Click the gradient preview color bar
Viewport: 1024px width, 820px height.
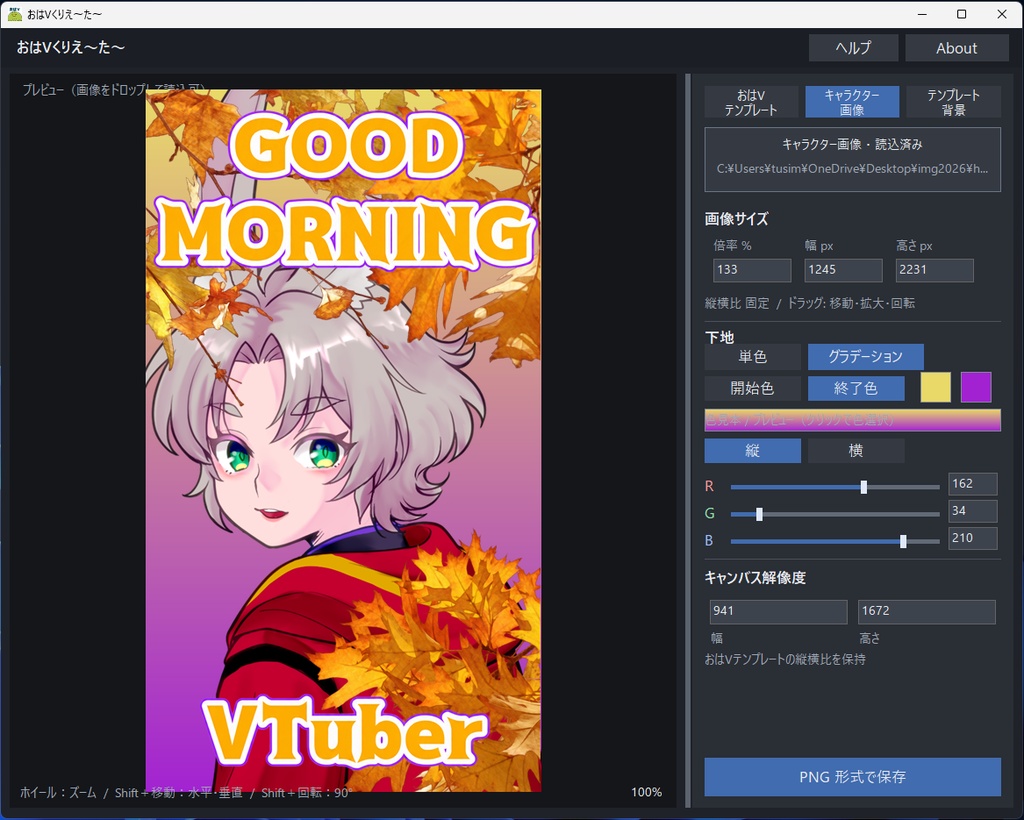click(852, 420)
